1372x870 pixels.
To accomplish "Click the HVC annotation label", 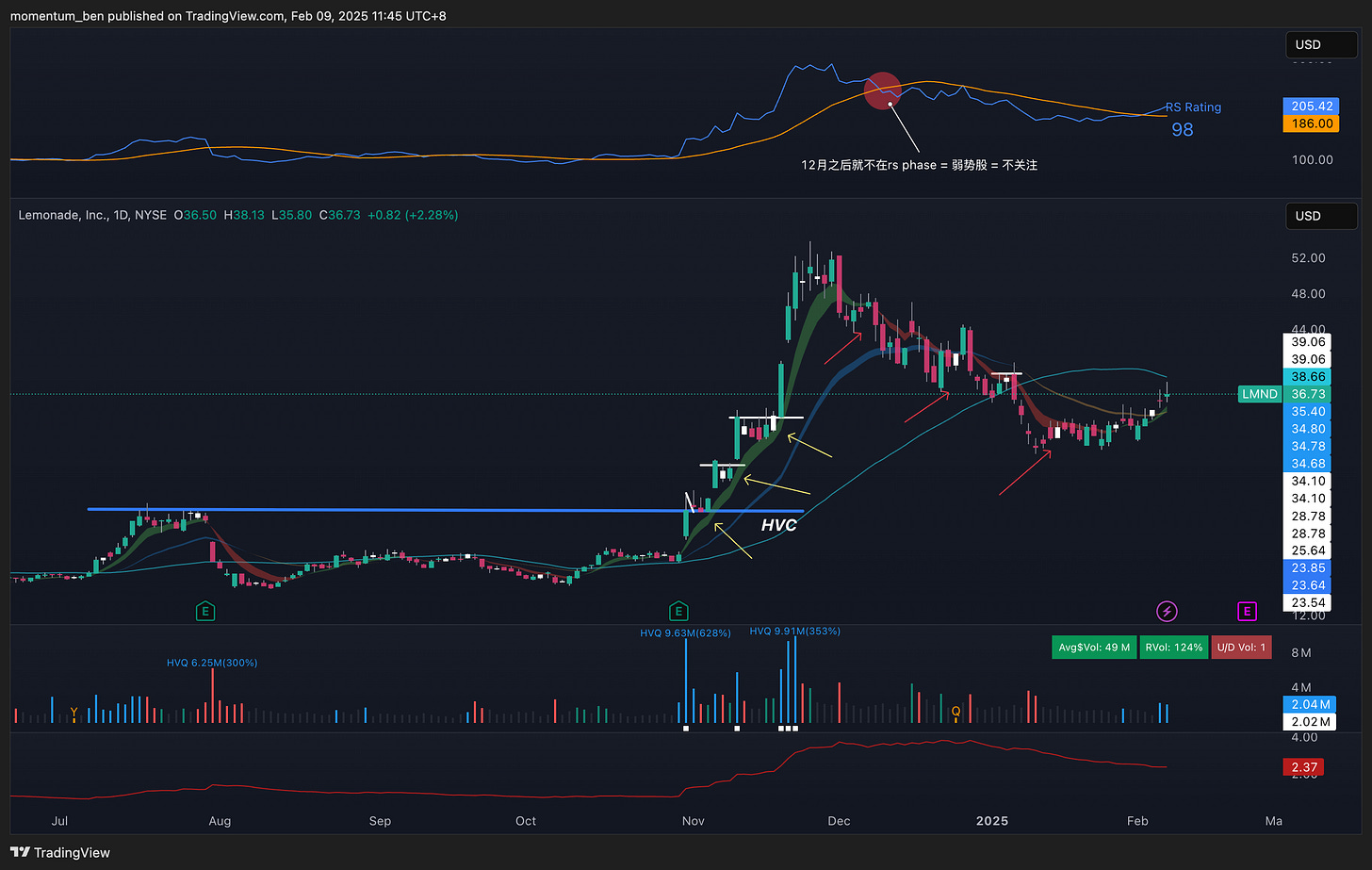I will click(778, 525).
